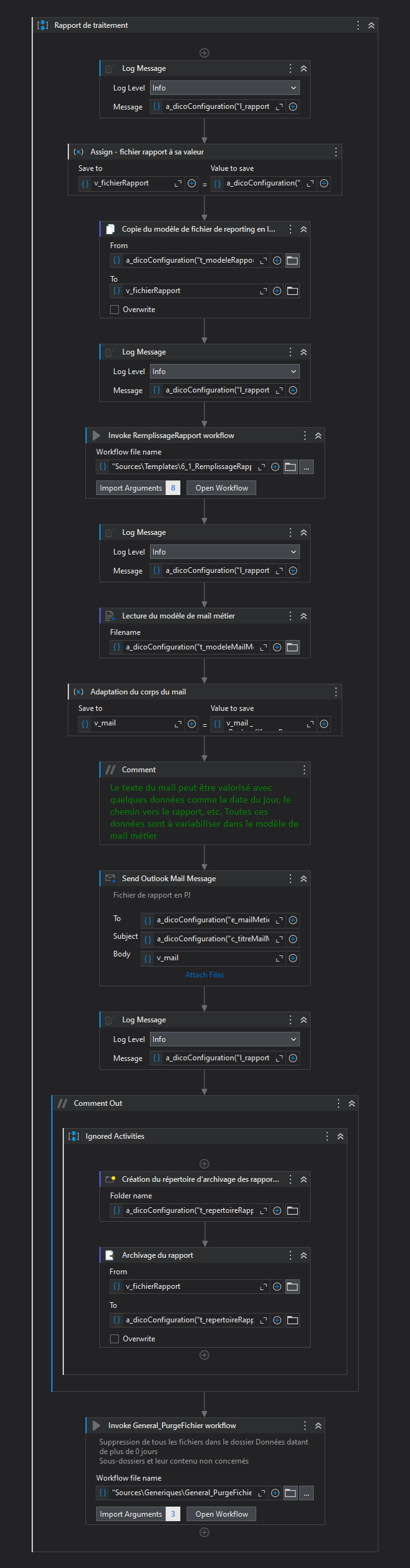This screenshot has width=410, height=1568.
Task: Click plus icon next to v_fichierRapport Save to field
Action: pos(192,184)
